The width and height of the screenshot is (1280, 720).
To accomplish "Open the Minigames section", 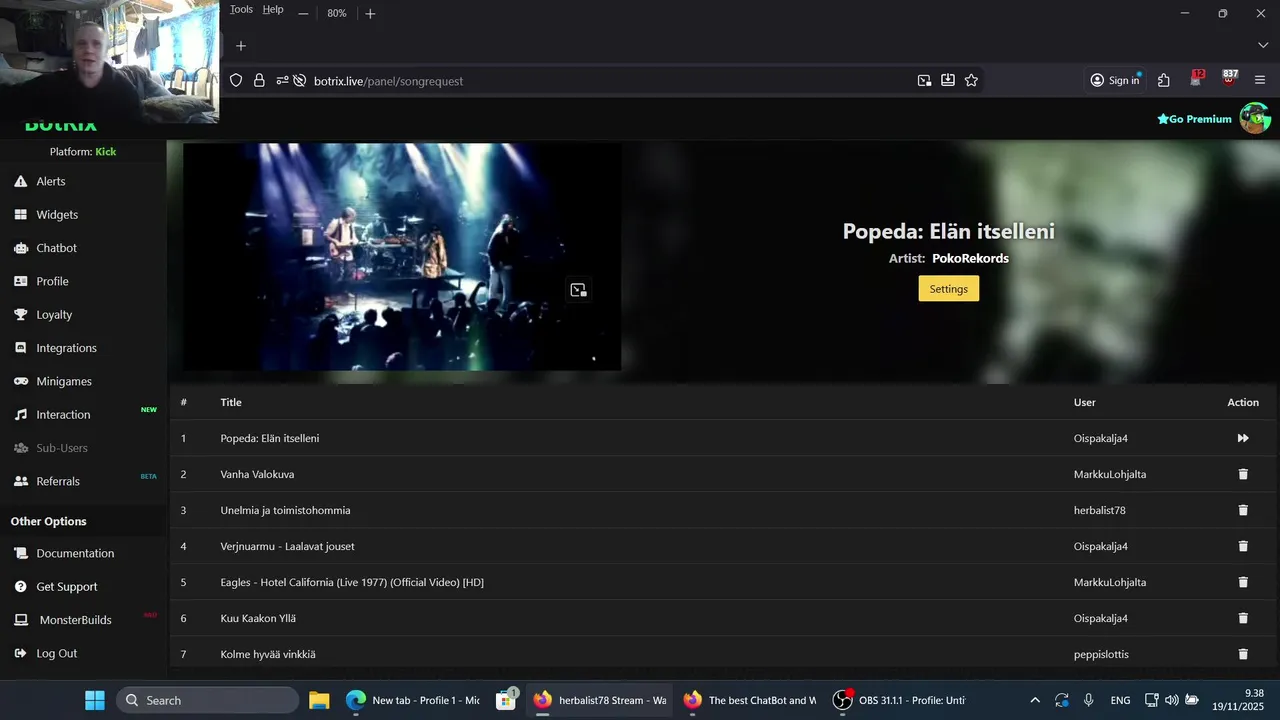I will (64, 381).
